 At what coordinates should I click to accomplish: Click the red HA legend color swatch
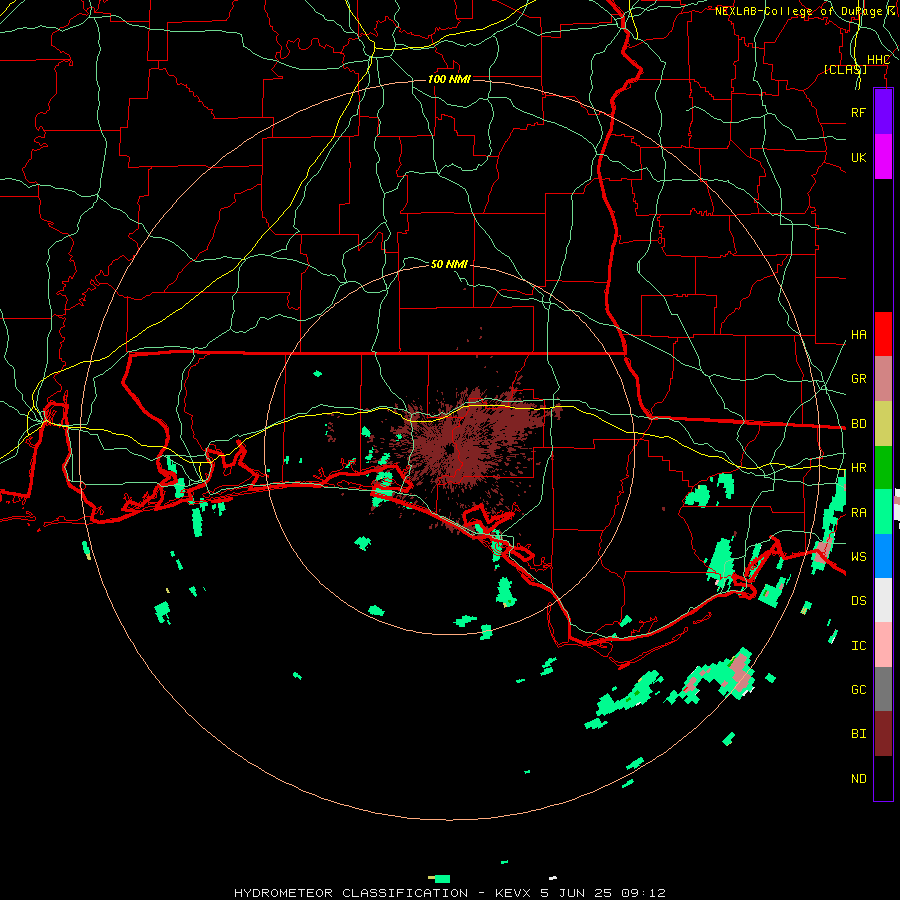883,334
